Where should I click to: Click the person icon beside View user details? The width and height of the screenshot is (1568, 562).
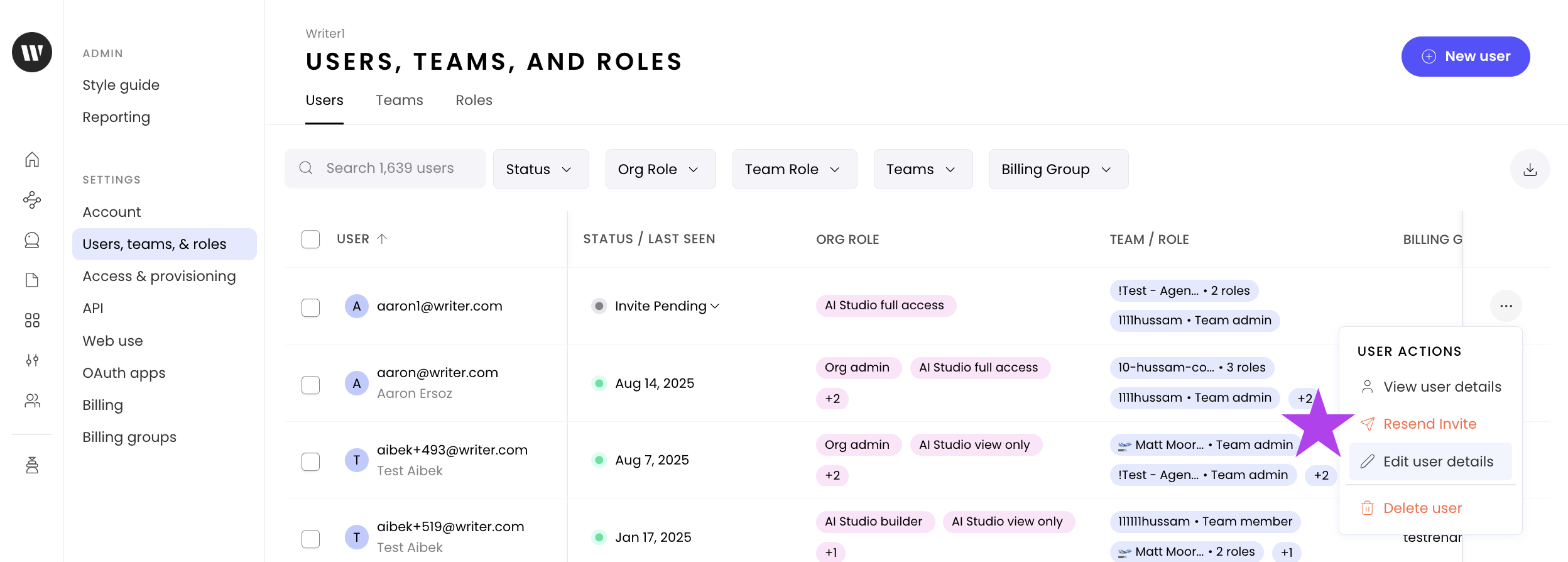click(1367, 387)
